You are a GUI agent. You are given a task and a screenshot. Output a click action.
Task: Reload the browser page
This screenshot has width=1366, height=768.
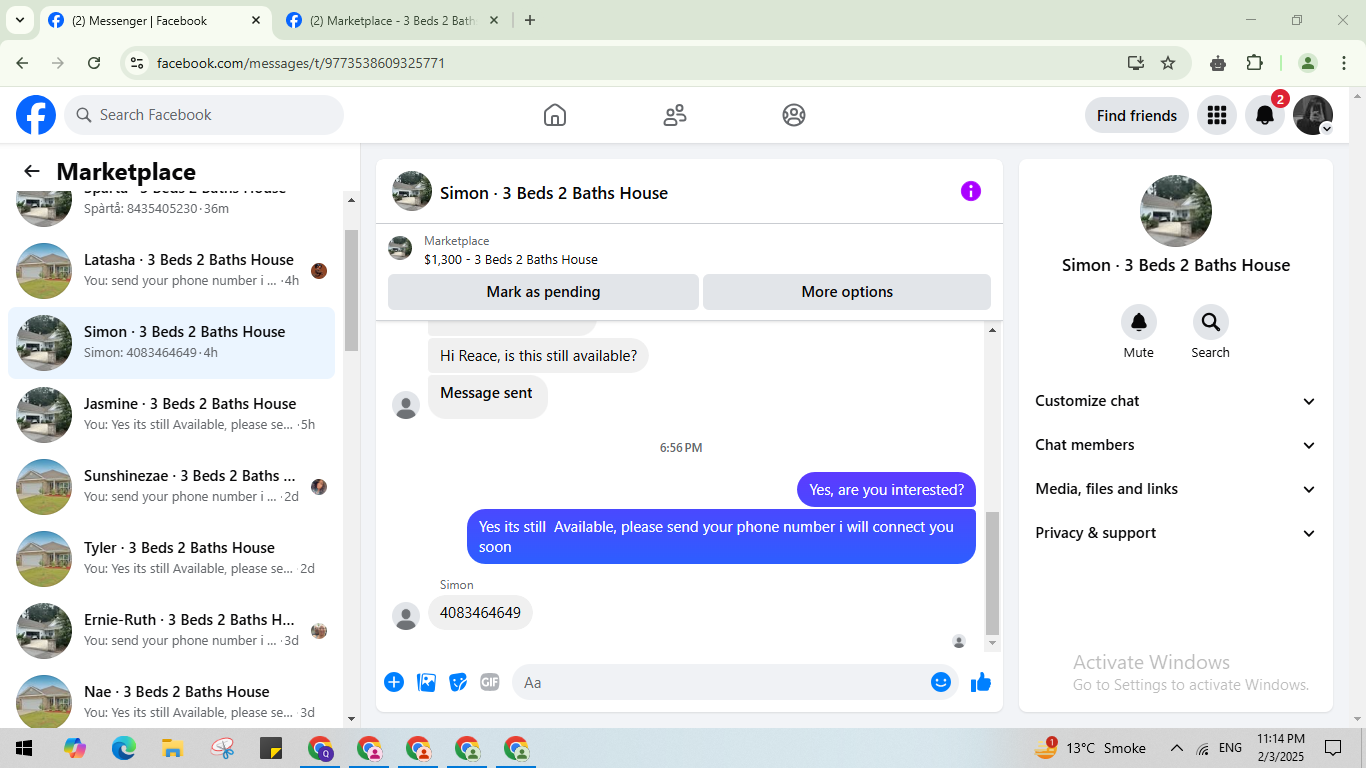pyautogui.click(x=94, y=63)
